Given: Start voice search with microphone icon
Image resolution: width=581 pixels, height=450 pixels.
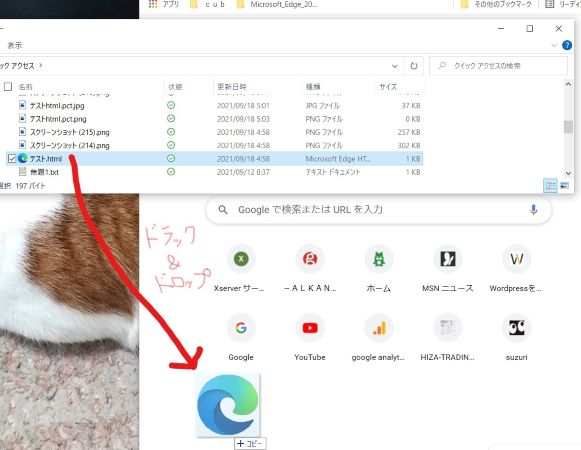Looking at the screenshot, I should (533, 209).
